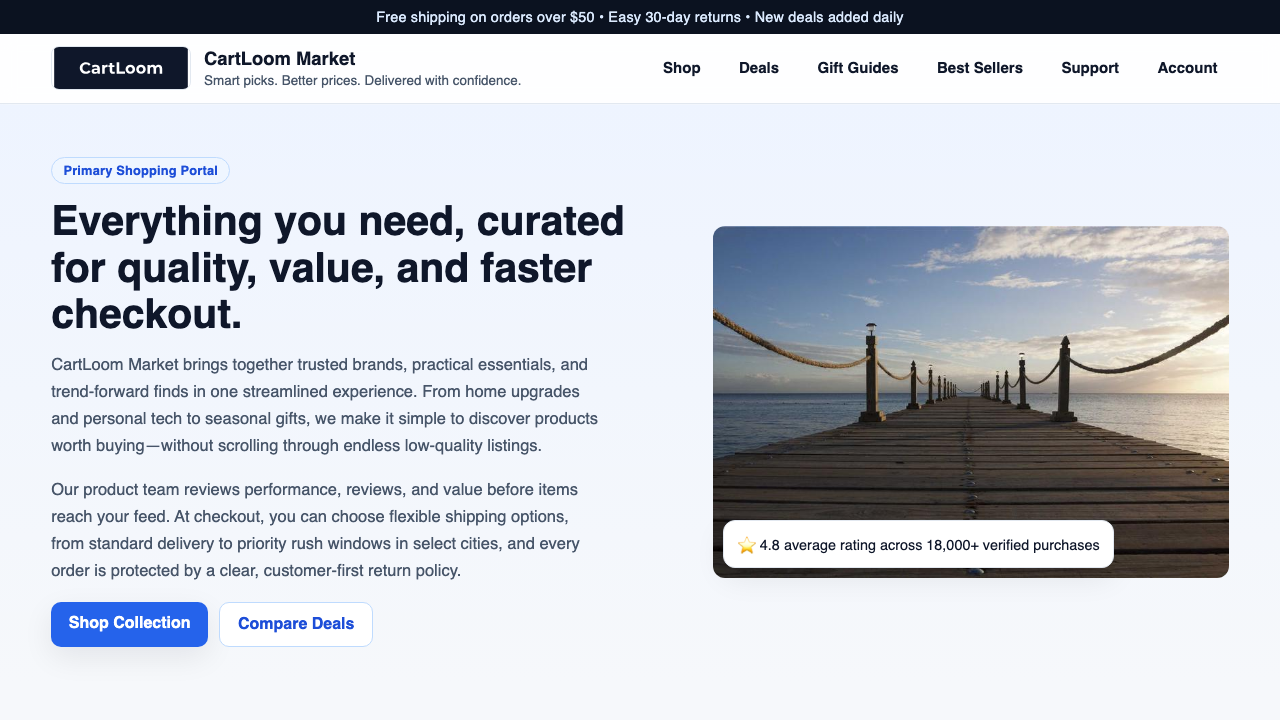Click the Smart picks tagline under CartLoom Market
The width and height of the screenshot is (1280, 720).
point(362,80)
